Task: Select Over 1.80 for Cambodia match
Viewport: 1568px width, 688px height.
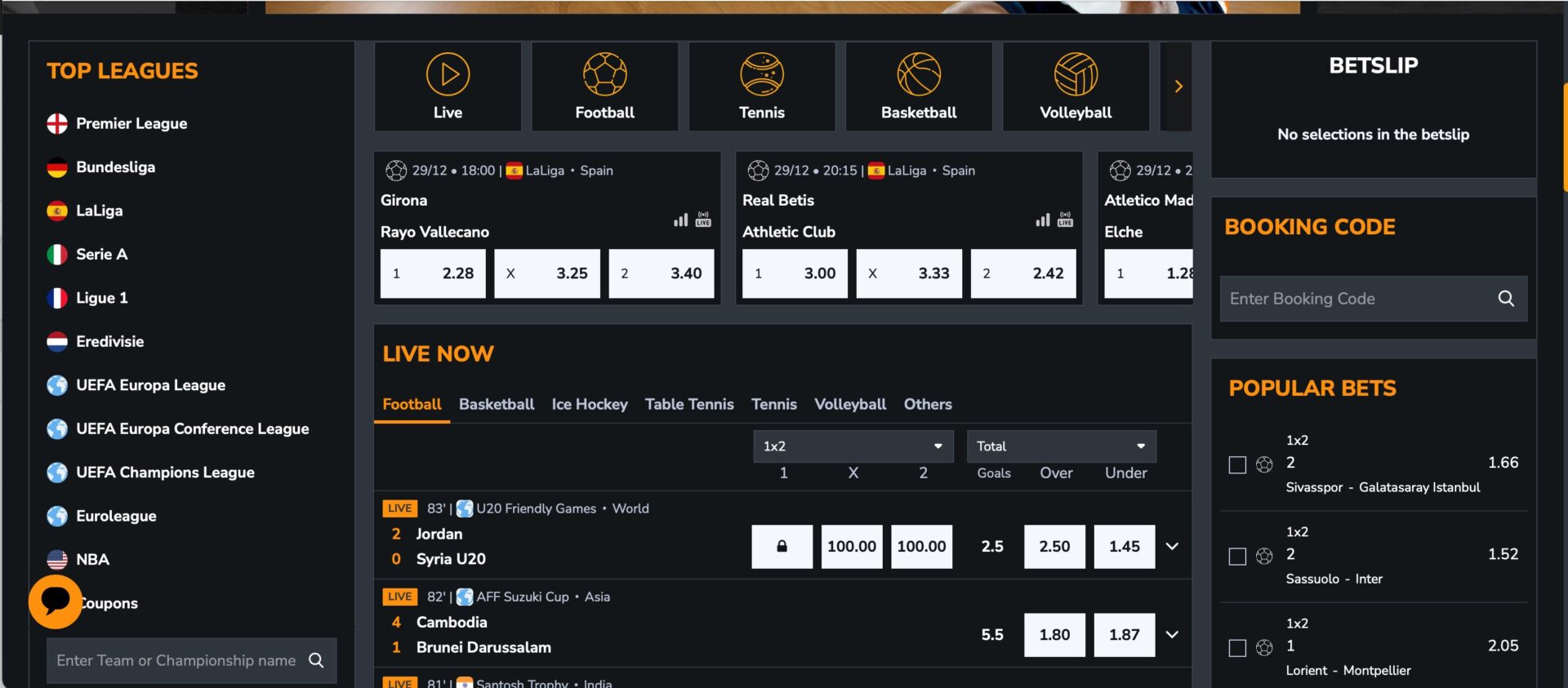Action: click(1054, 634)
